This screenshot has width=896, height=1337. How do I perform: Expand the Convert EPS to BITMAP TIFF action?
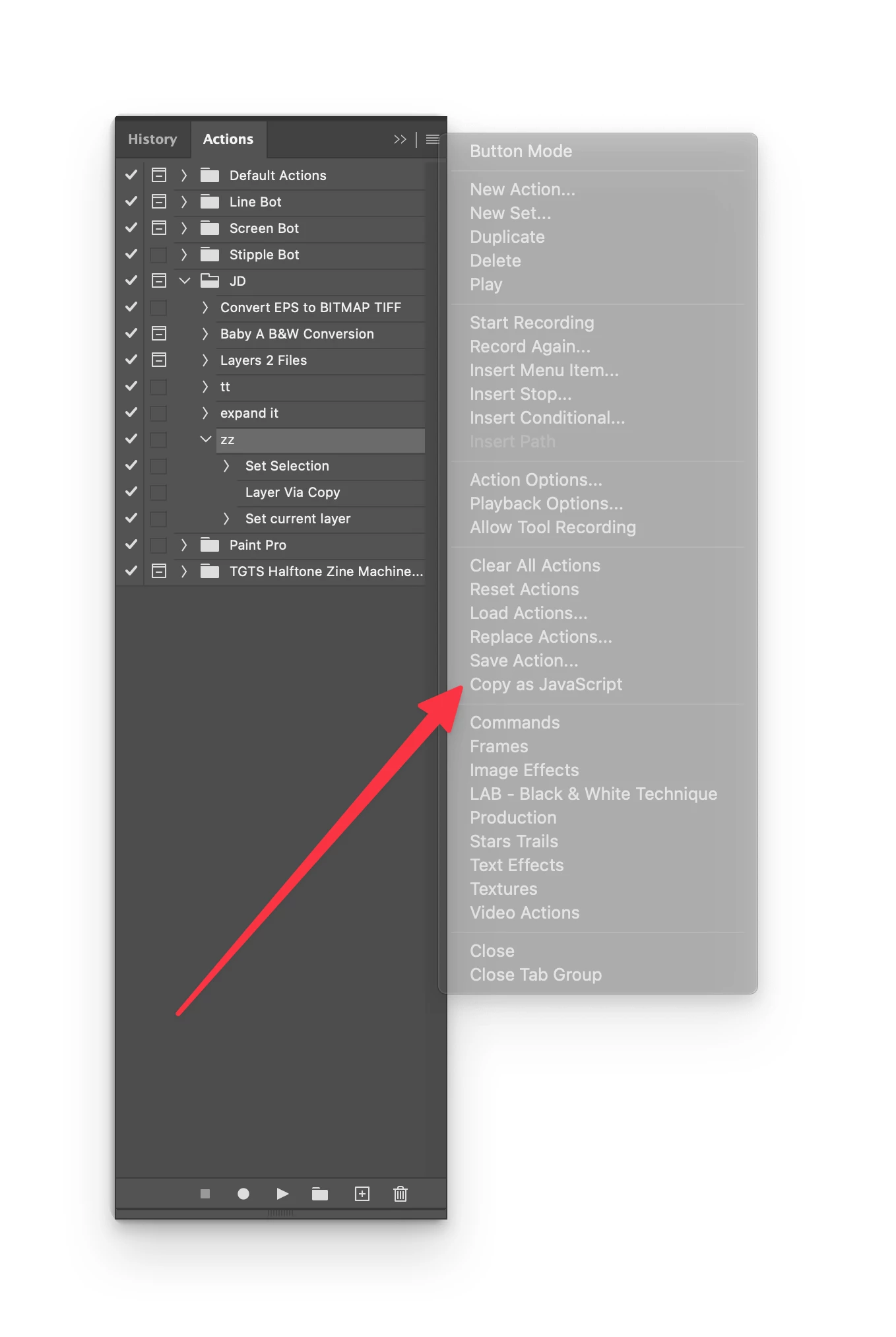point(205,307)
